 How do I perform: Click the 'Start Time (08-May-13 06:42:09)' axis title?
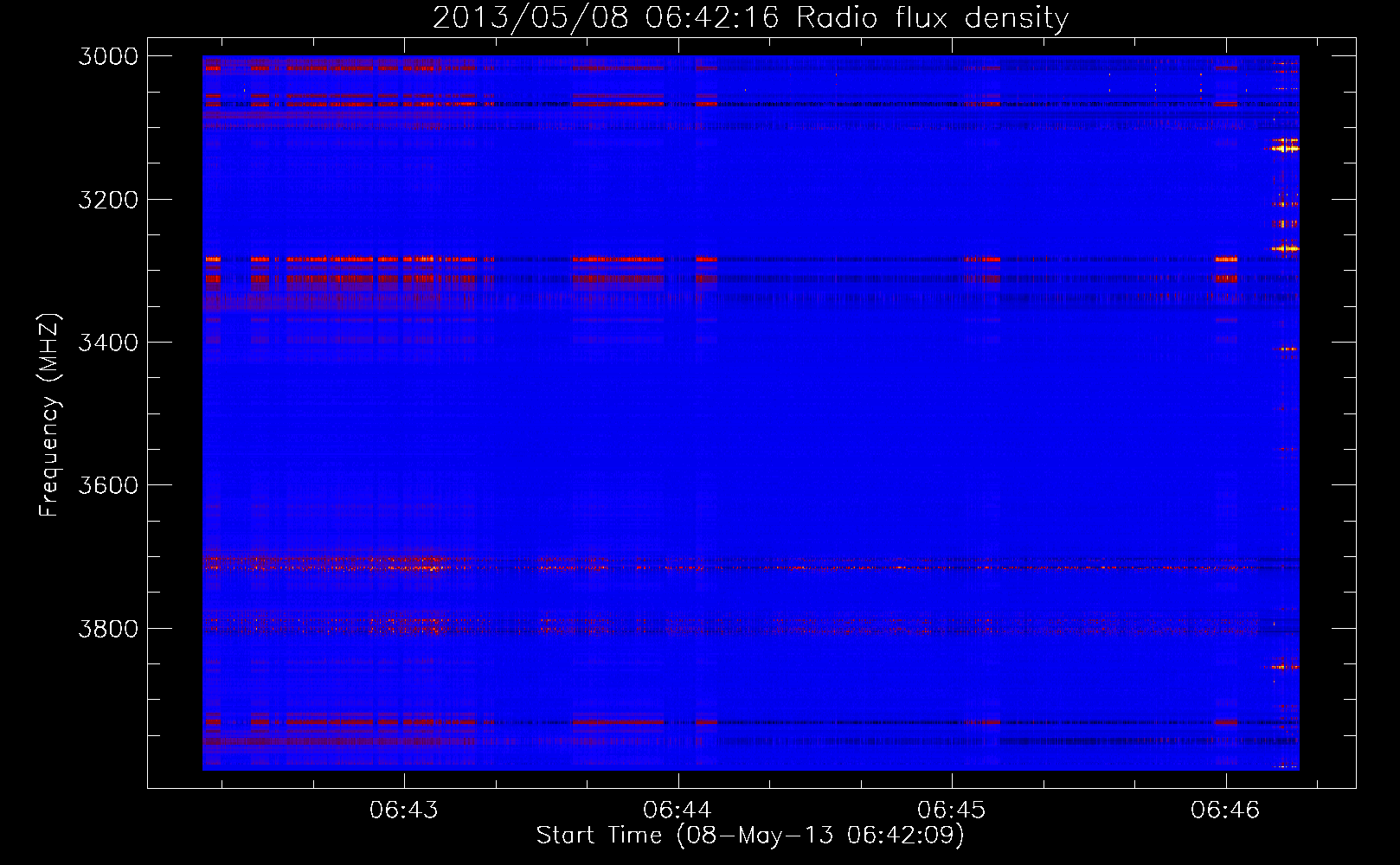tap(750, 836)
